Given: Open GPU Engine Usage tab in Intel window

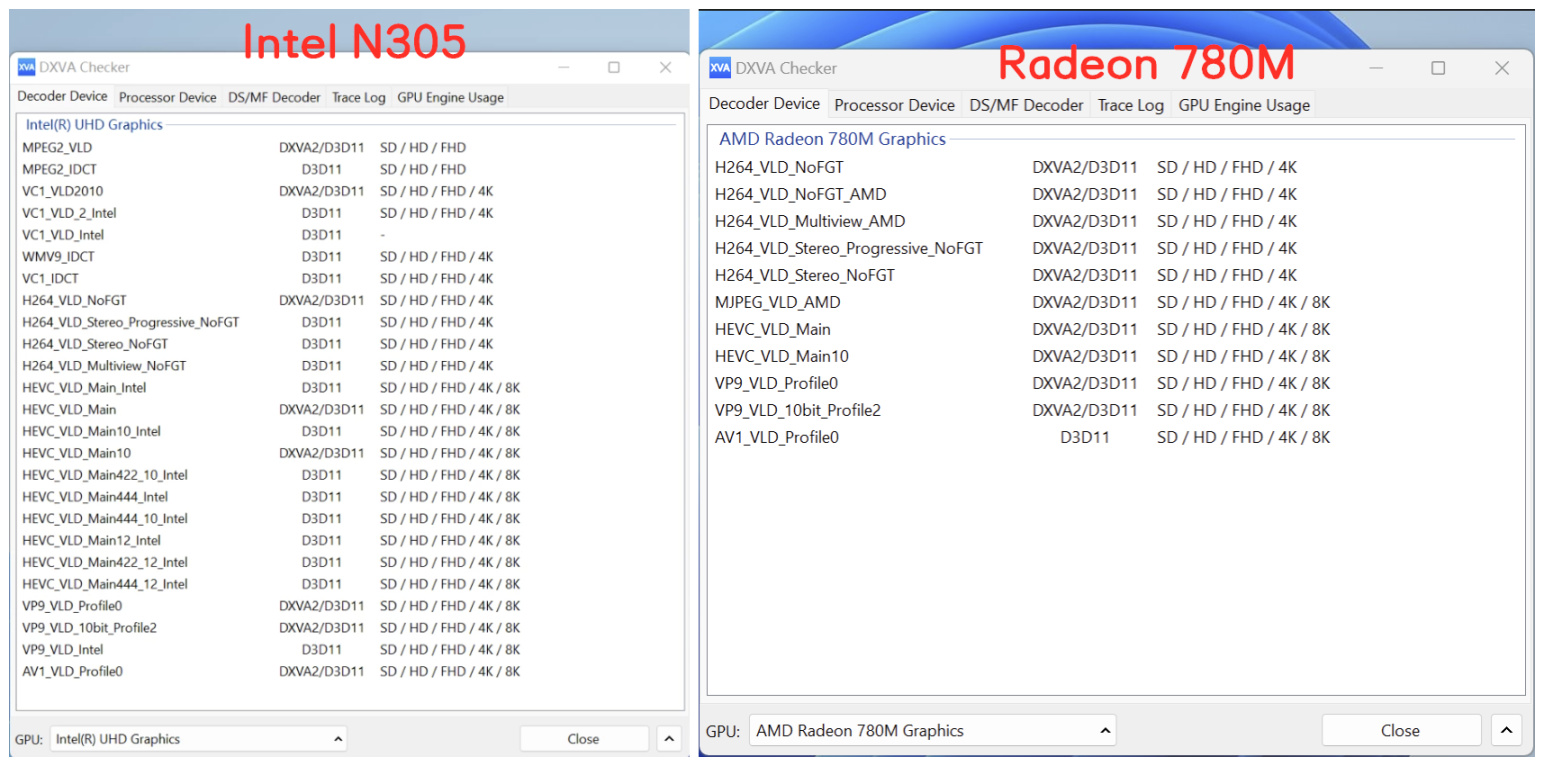Looking at the screenshot, I should pos(450,97).
